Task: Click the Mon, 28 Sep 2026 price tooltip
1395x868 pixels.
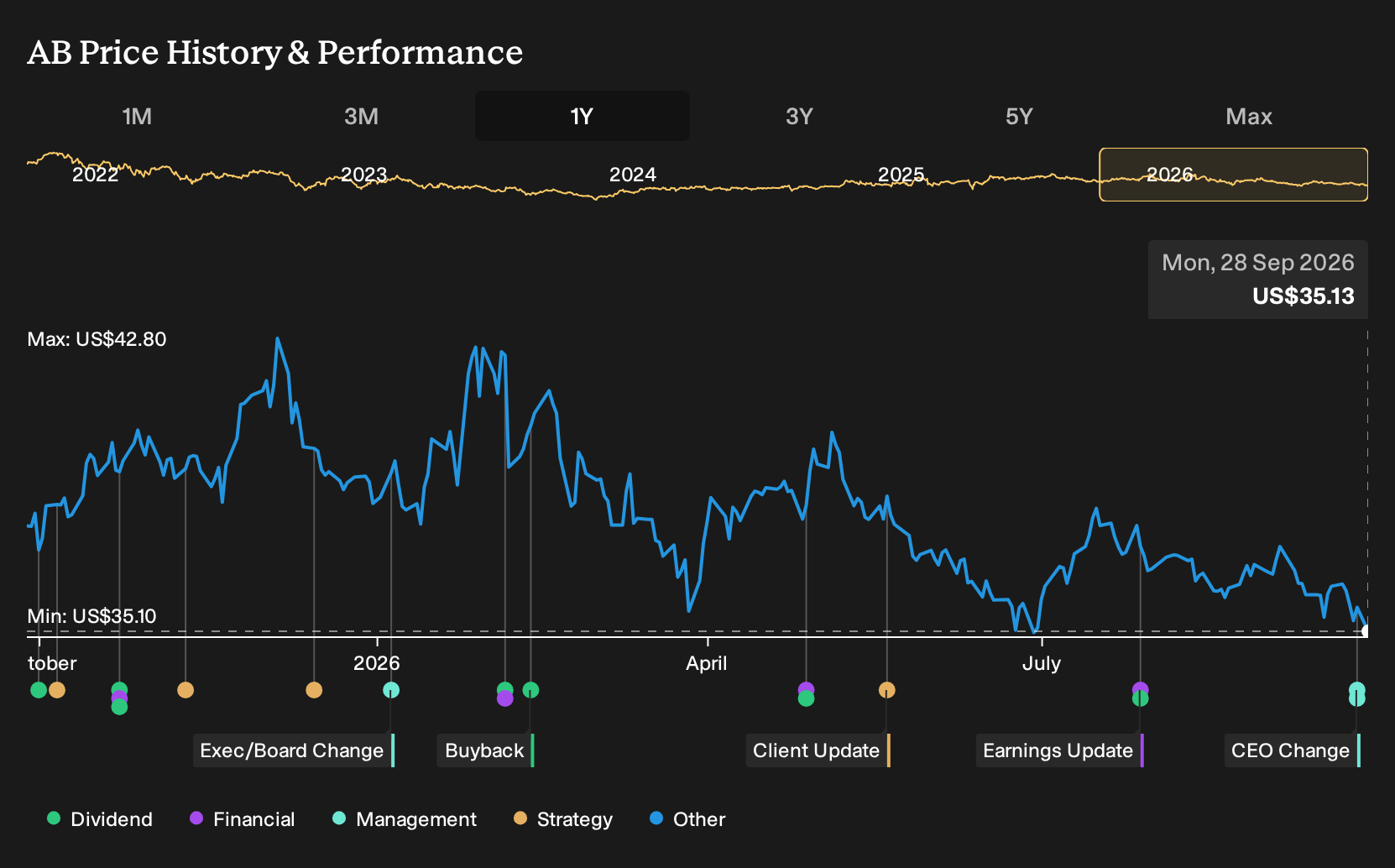Action: 1258,280
